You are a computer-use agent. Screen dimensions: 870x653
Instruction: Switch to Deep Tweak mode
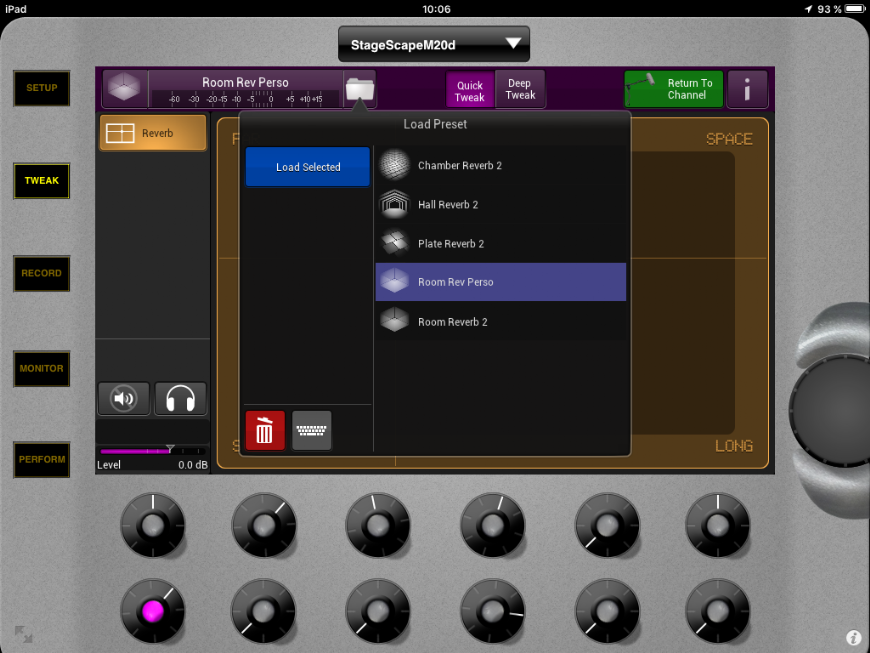click(520, 90)
